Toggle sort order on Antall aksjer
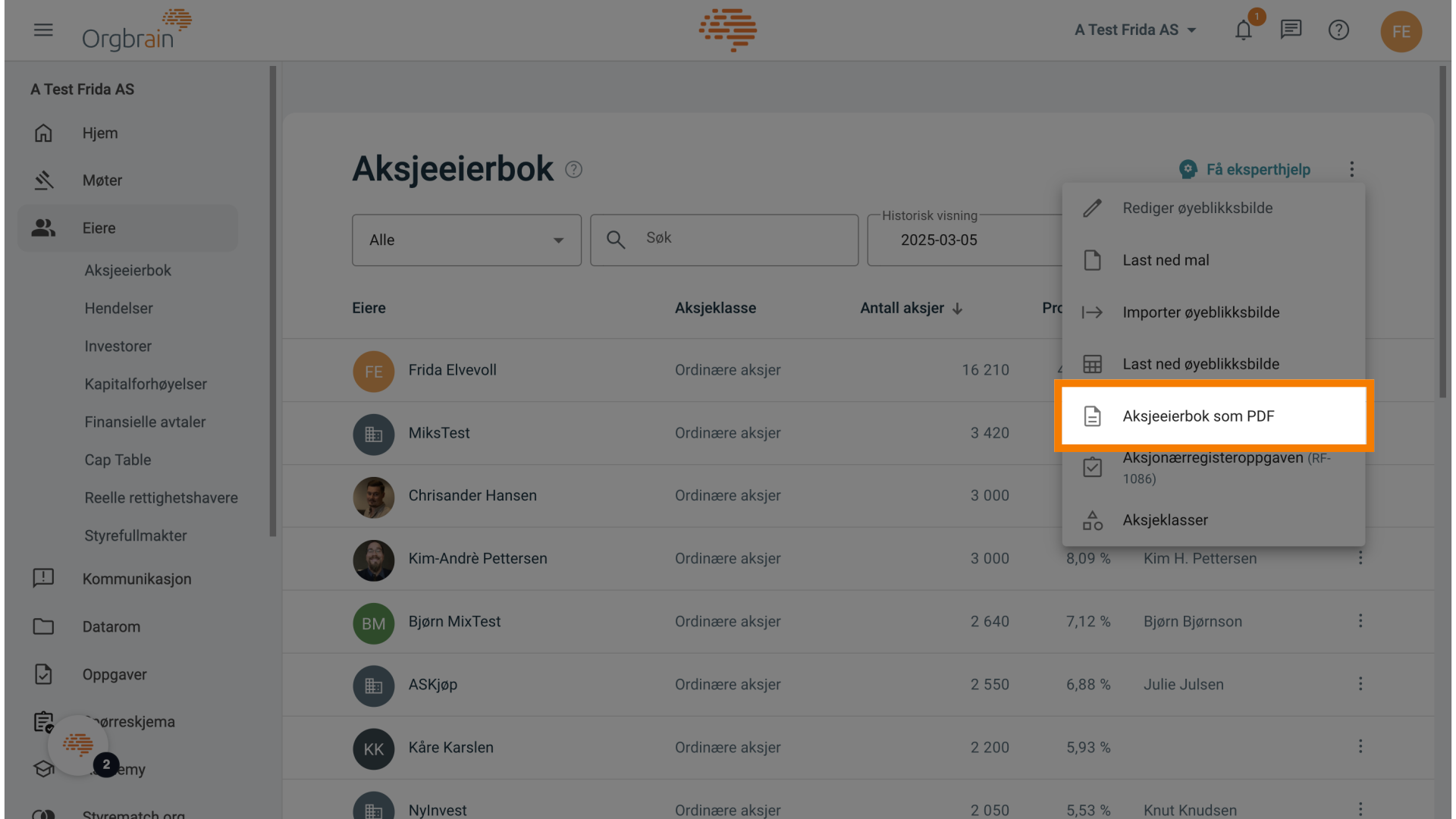 (x=911, y=308)
